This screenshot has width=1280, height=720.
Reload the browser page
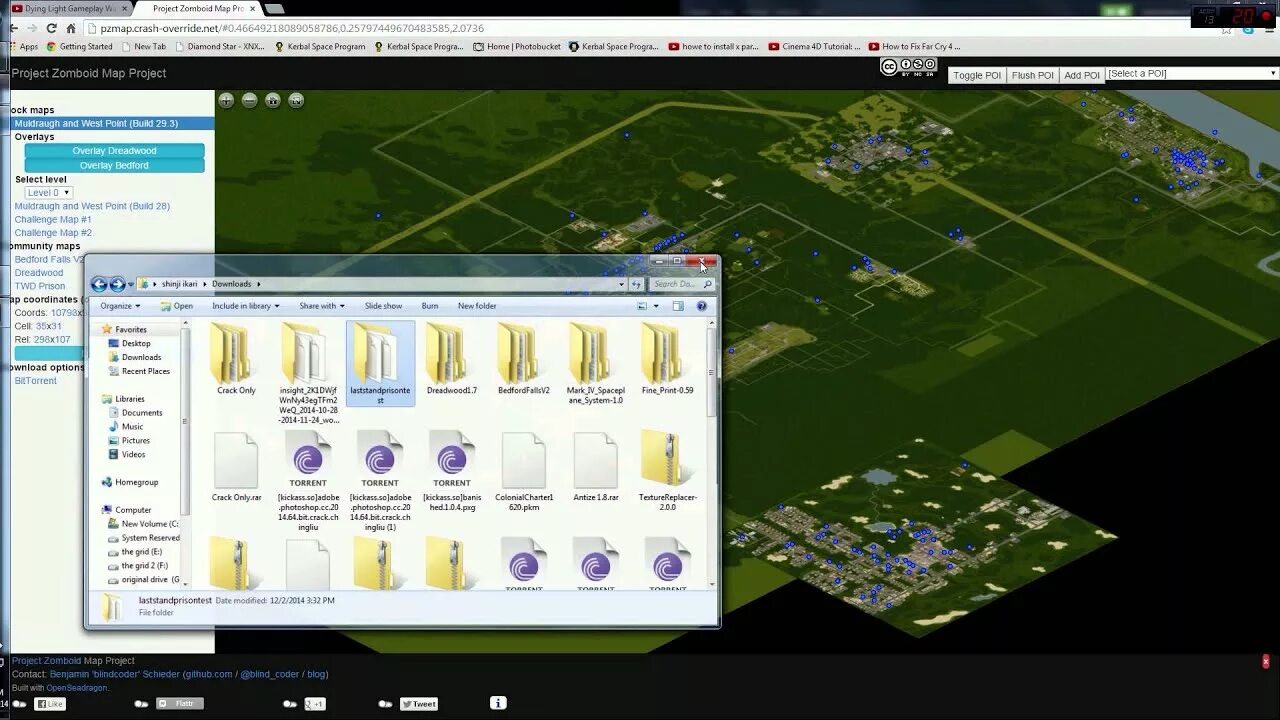(52, 29)
